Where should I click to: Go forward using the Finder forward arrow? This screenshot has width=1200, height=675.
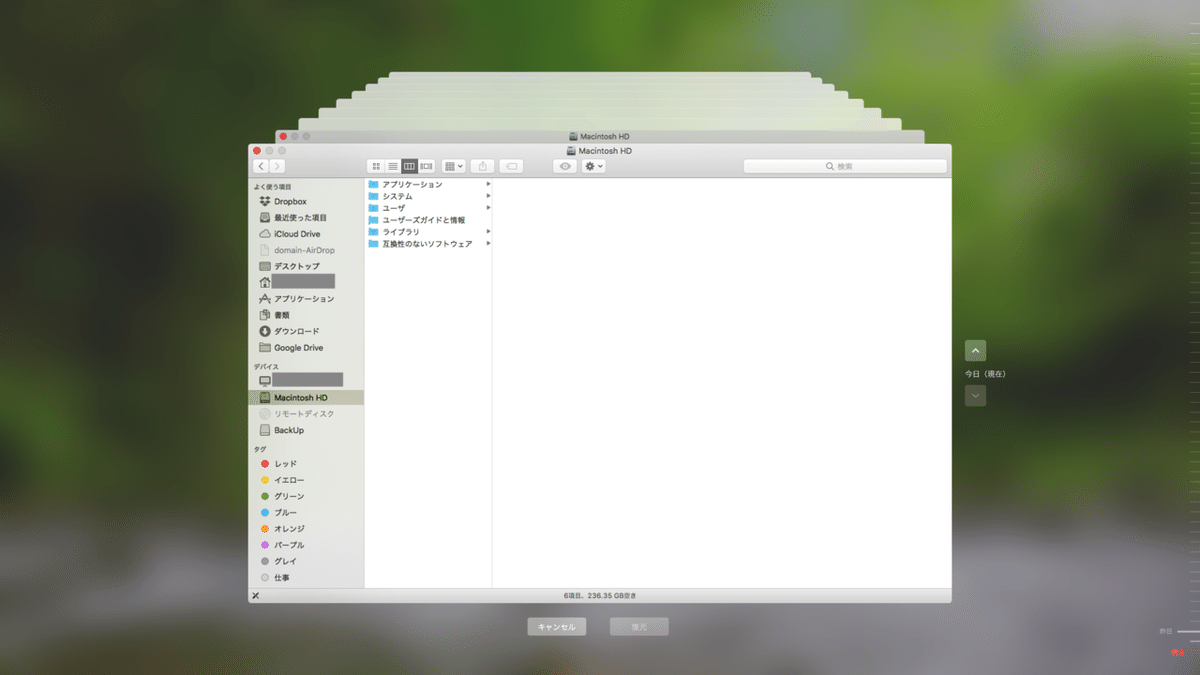pos(277,166)
